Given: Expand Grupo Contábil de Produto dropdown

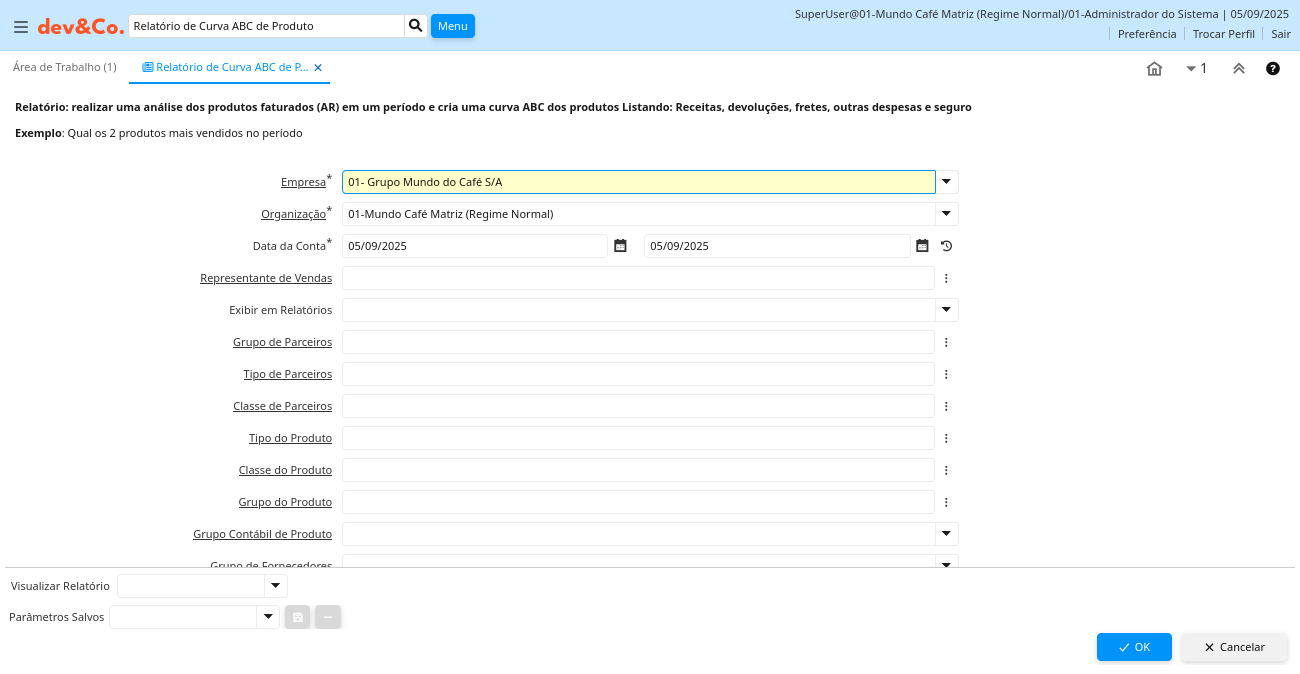Looking at the screenshot, I should (x=947, y=534).
